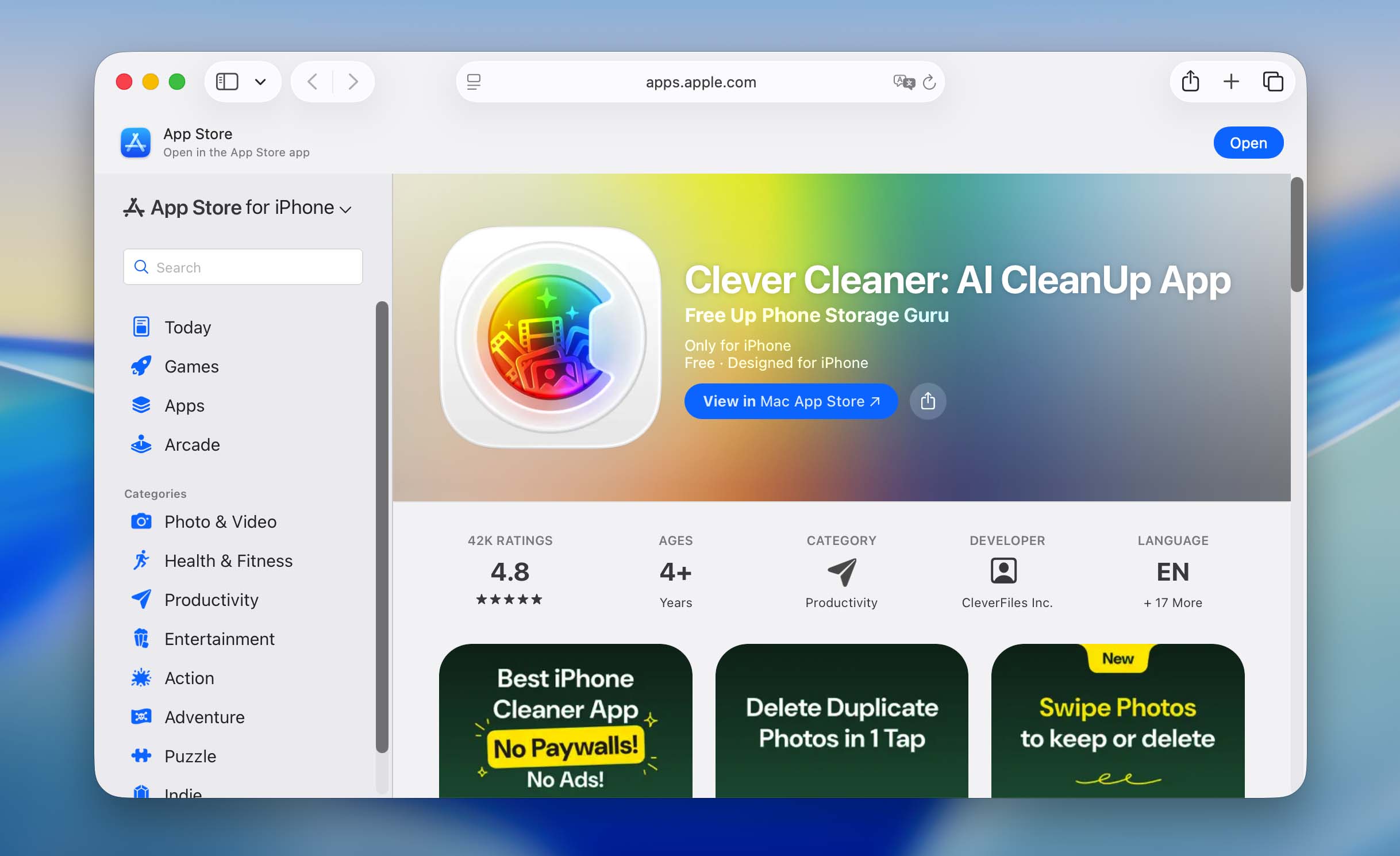The image size is (1400, 856).
Task: Select the Action games category
Action: coord(189,678)
